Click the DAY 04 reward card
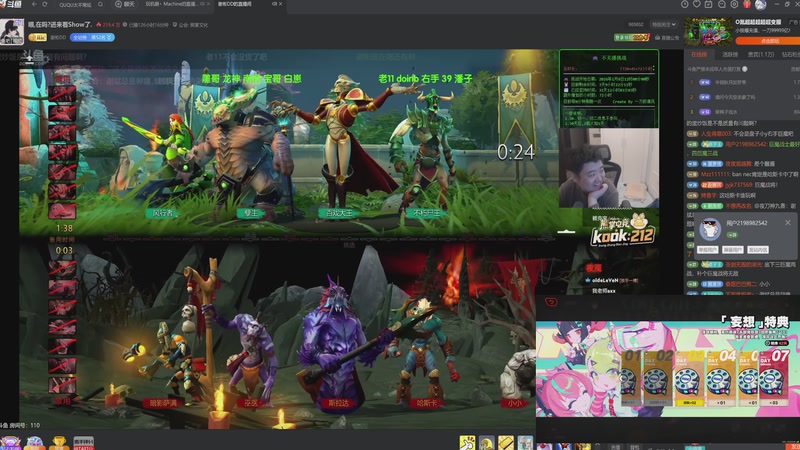 (x=721, y=378)
